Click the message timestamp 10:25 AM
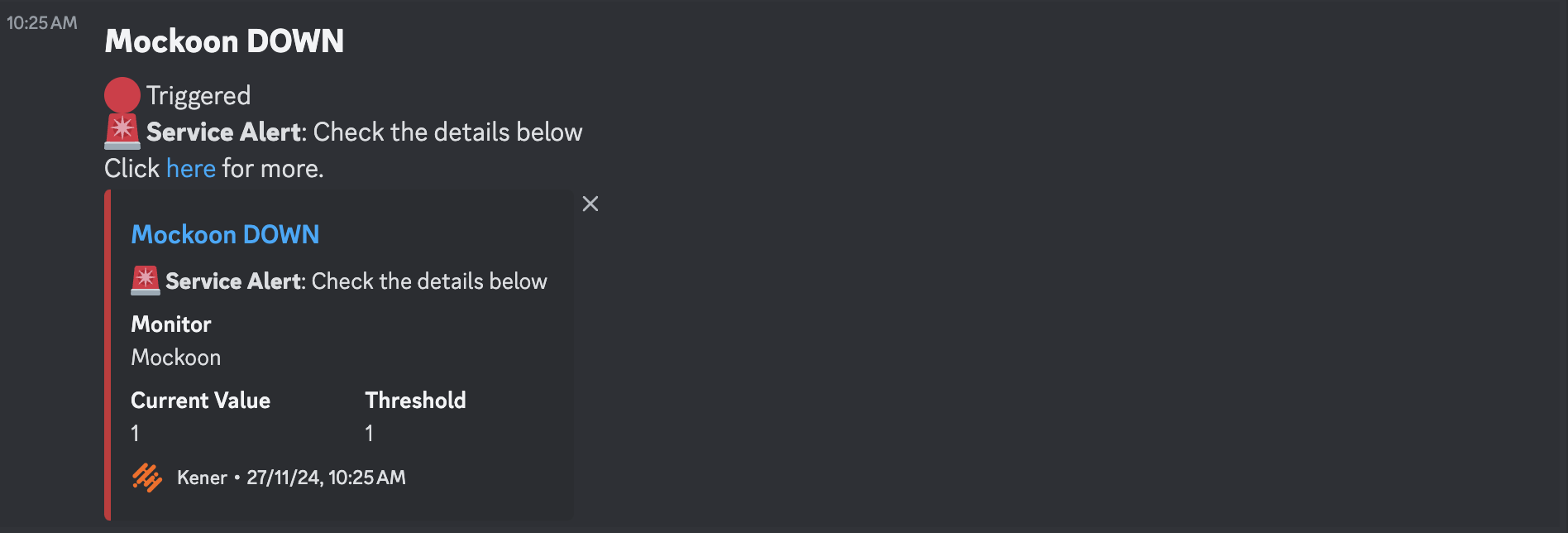The image size is (1568, 533). pos(41,23)
